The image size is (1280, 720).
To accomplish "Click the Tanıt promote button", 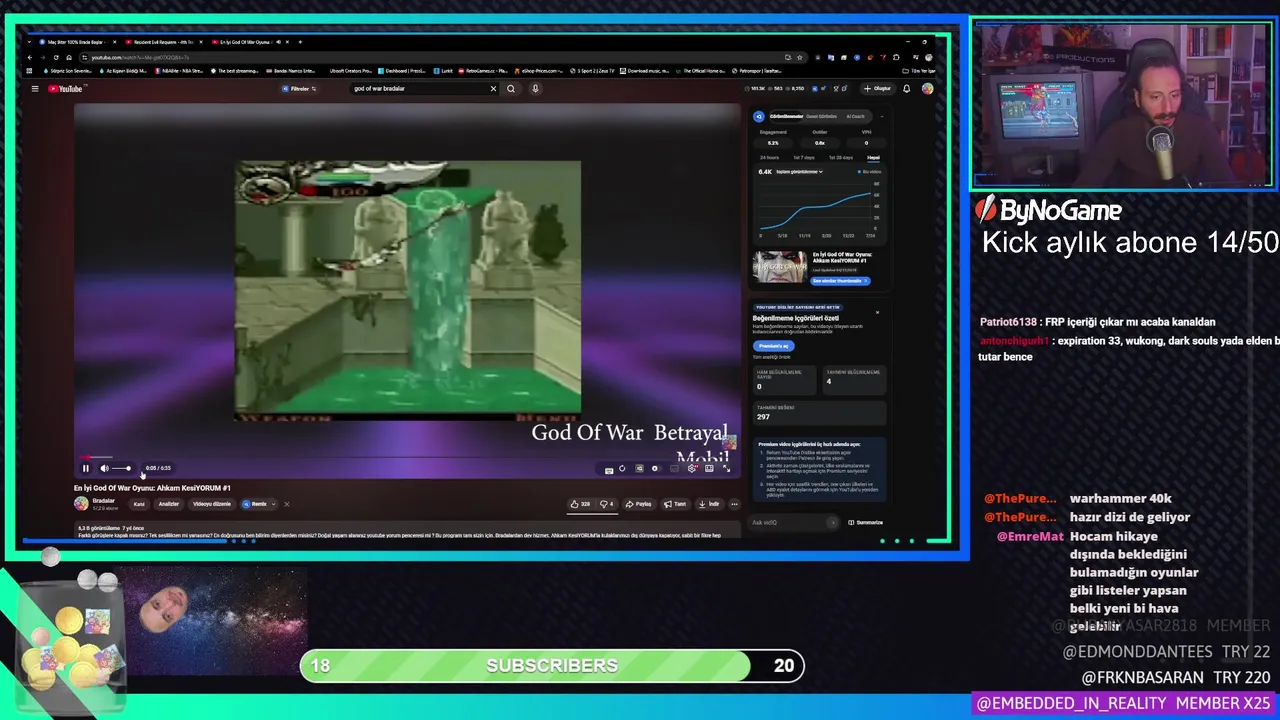I will point(675,504).
